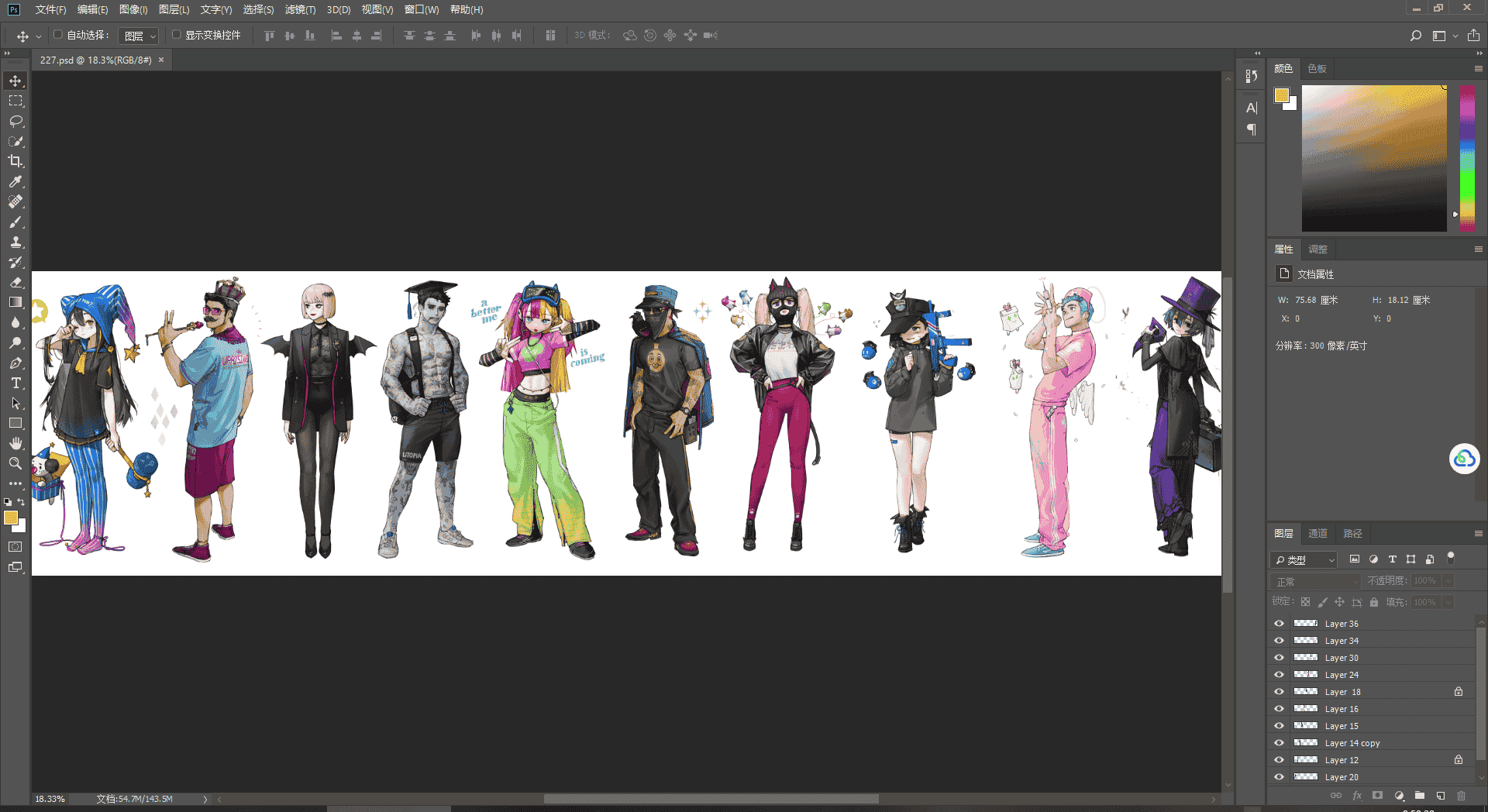
Task: Delete layer using the trash icon
Action: pos(1461,796)
